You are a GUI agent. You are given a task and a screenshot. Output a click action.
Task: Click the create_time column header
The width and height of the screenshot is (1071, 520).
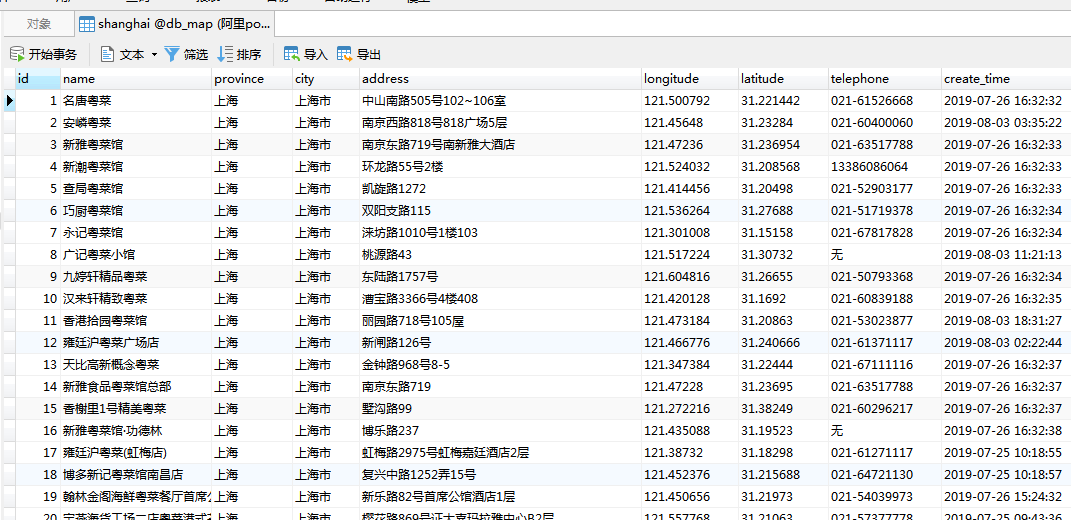(1006, 79)
